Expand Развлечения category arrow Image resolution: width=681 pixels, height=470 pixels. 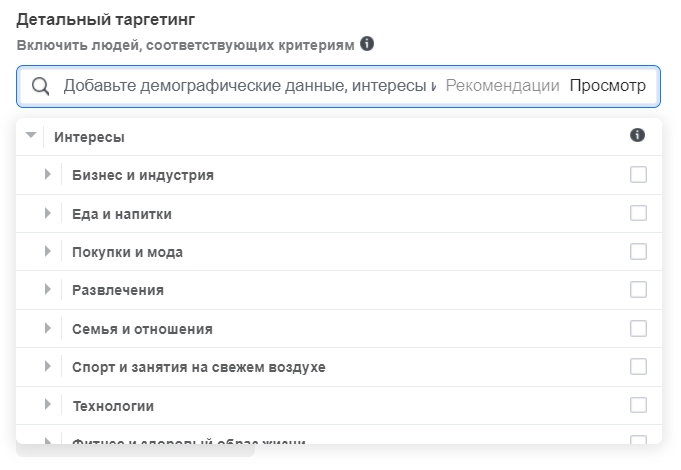coord(48,289)
